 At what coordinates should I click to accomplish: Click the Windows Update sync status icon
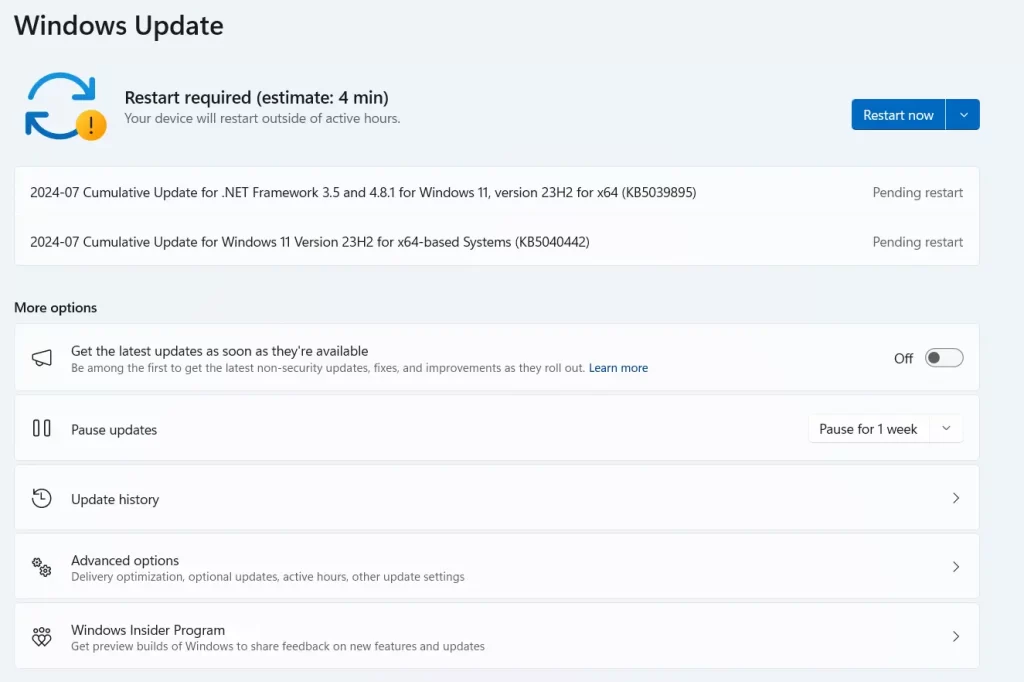click(65, 106)
